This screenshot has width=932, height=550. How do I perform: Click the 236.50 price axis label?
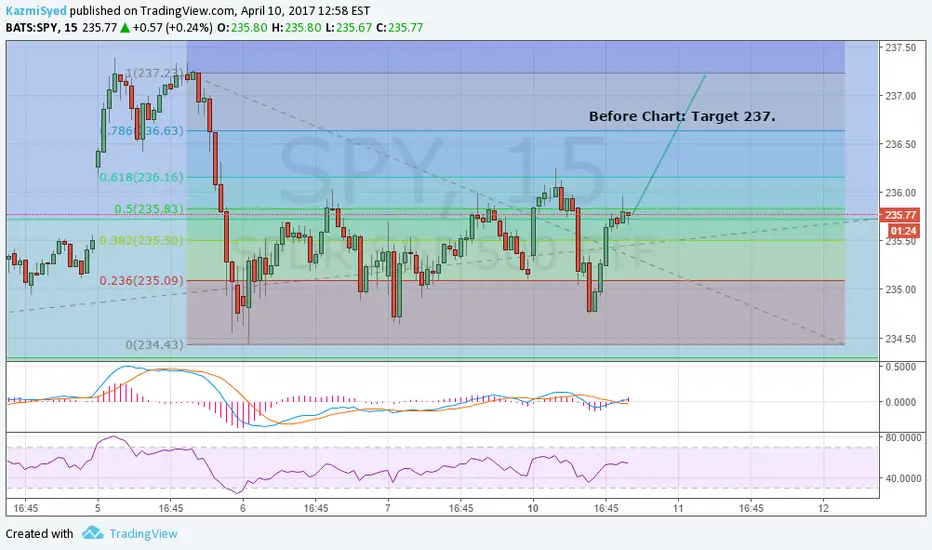(900, 144)
